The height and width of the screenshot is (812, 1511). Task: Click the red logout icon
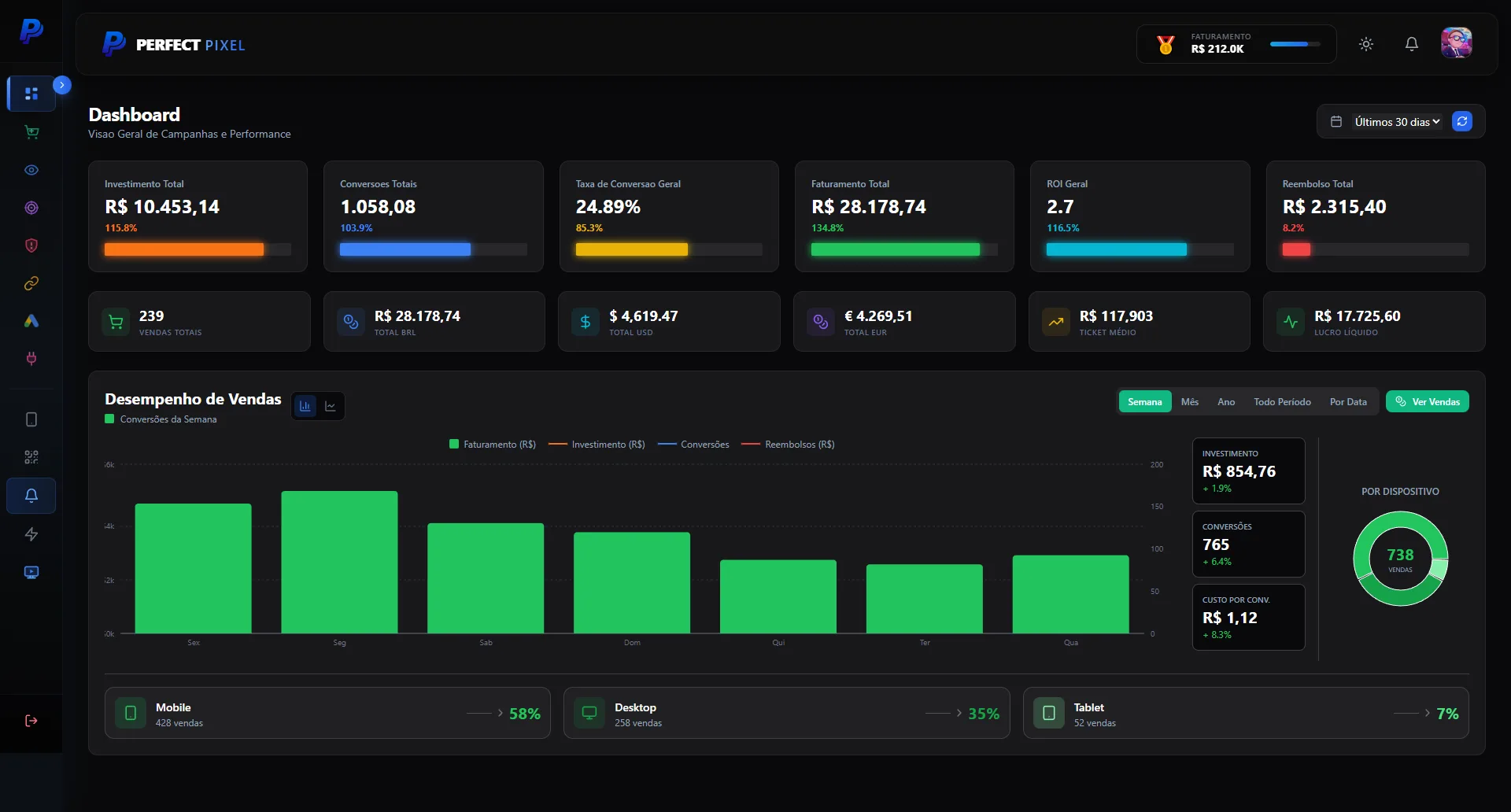31,721
